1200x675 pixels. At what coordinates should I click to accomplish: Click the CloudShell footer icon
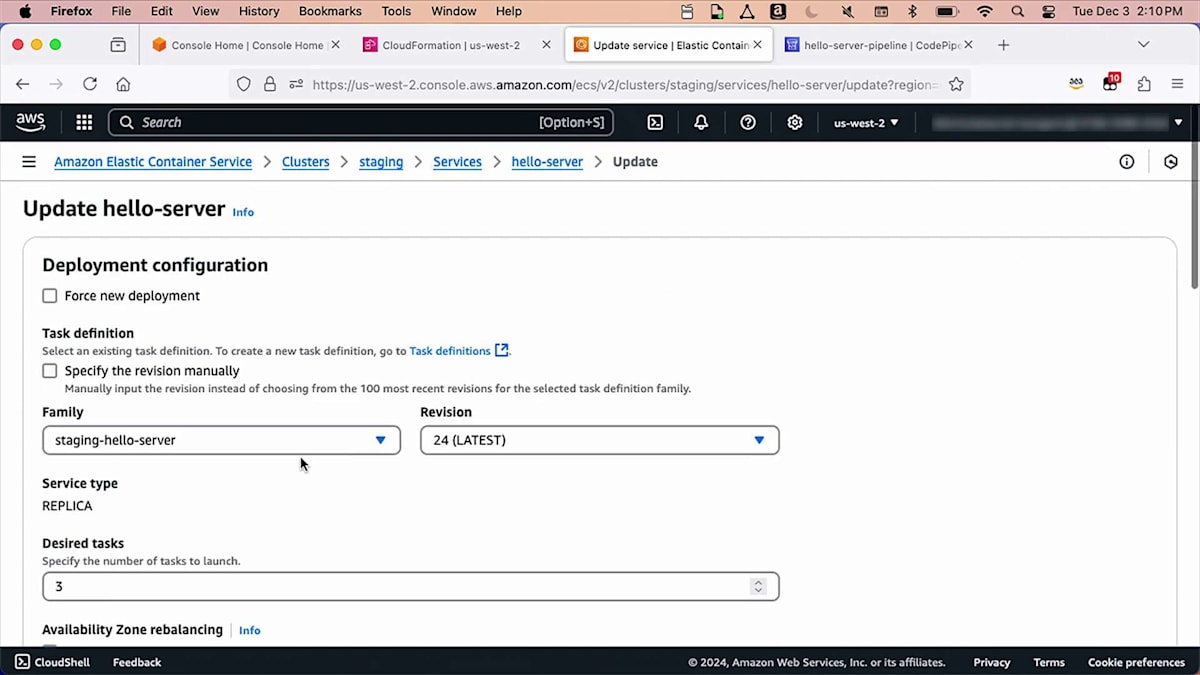coord(22,662)
